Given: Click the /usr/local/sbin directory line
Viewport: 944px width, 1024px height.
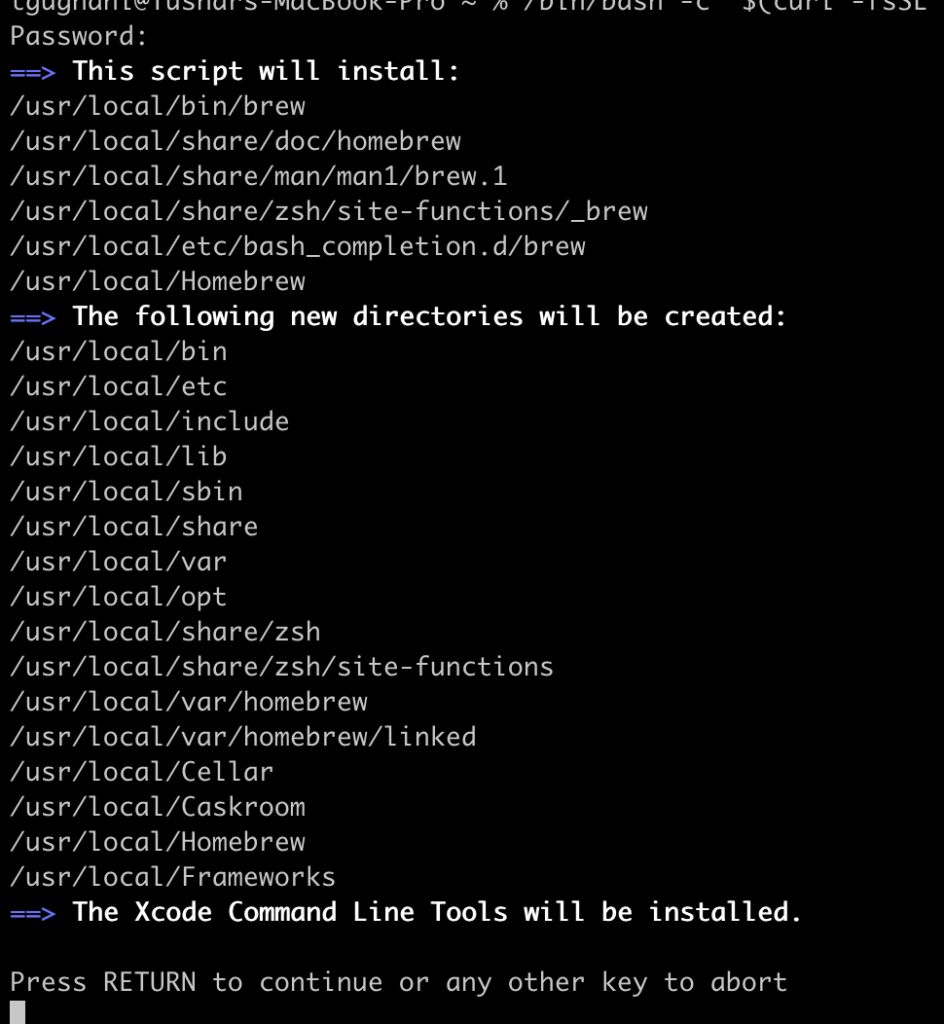Looking at the screenshot, I should tap(127, 492).
